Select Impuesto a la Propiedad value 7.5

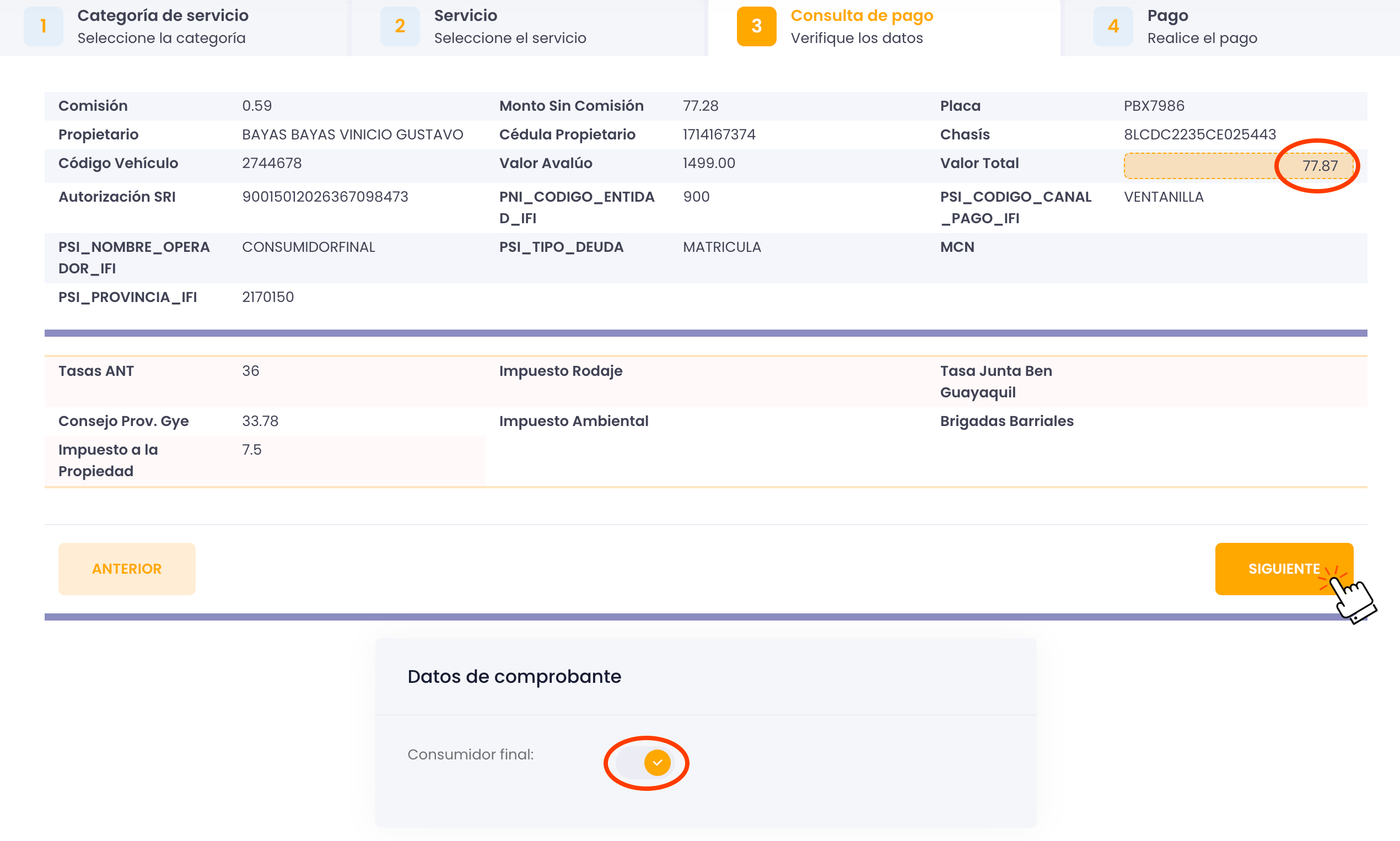pyautogui.click(x=252, y=450)
